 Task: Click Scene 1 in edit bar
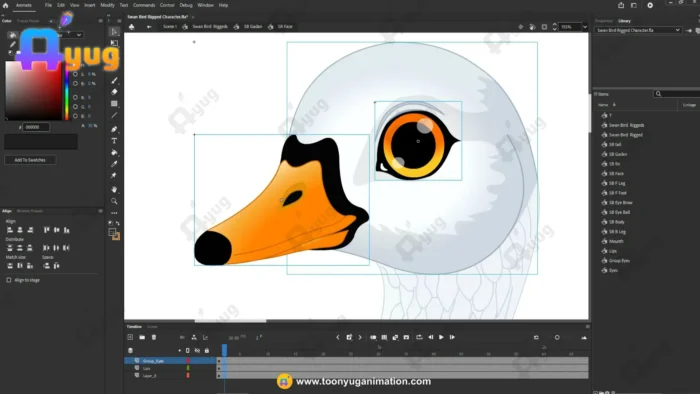(x=170, y=27)
